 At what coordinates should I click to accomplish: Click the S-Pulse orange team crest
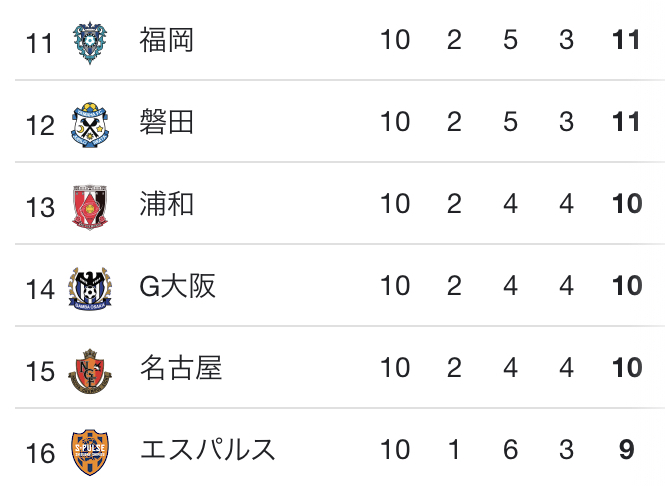pyautogui.click(x=90, y=452)
